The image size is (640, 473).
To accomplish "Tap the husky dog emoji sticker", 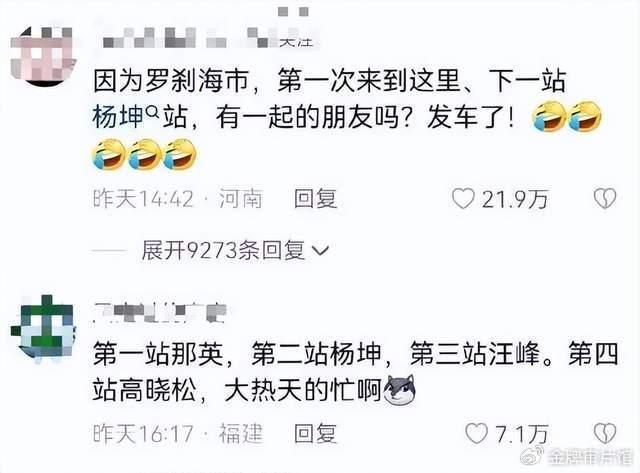I will (x=400, y=390).
